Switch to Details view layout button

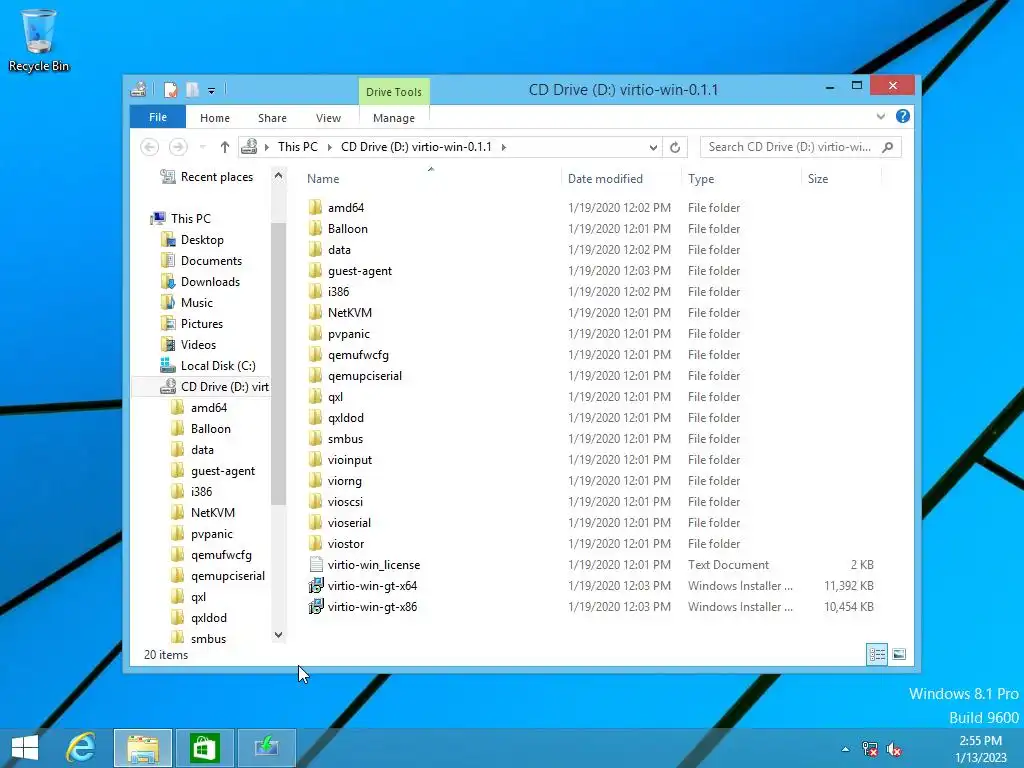tap(876, 654)
